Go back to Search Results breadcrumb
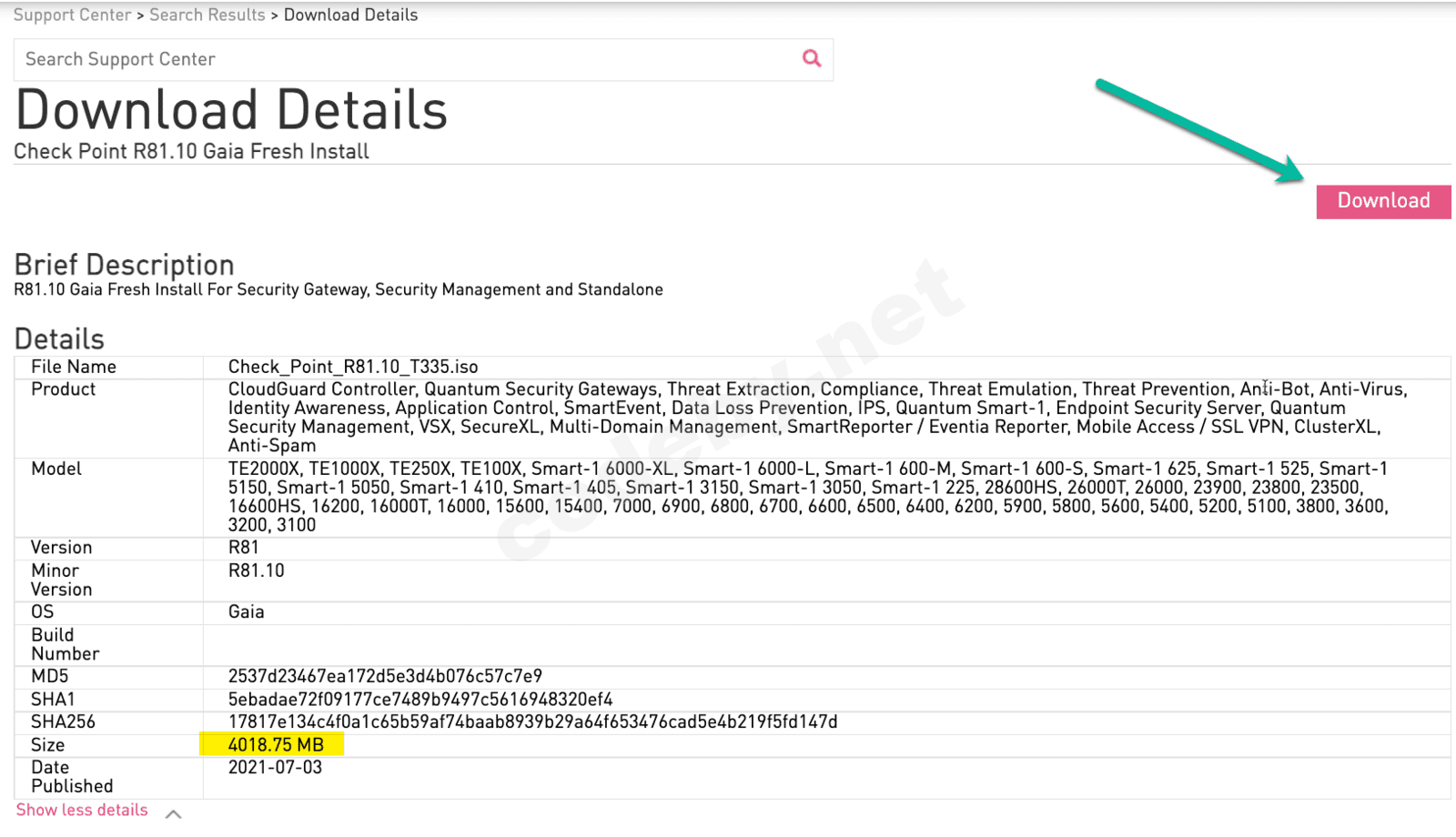Image resolution: width=1456 pixels, height=837 pixels. click(207, 15)
